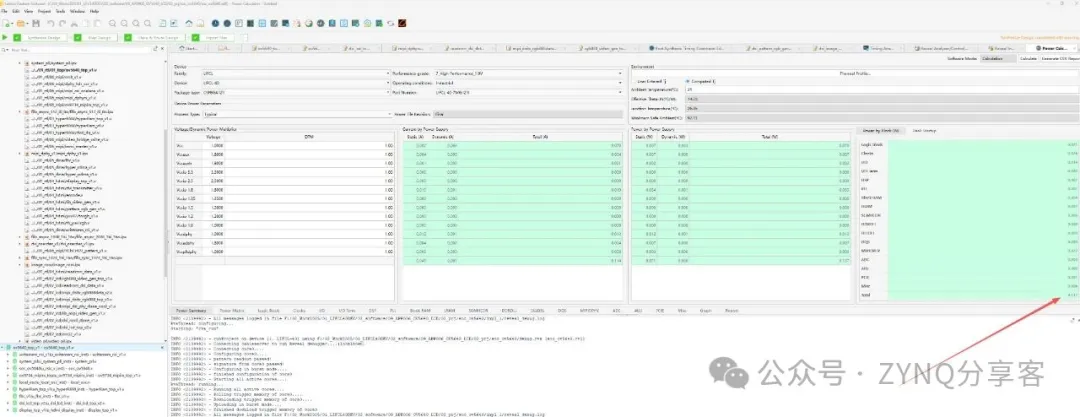Select the Peak Startup tab
Screen dimensions: 1080x417
[923, 130]
